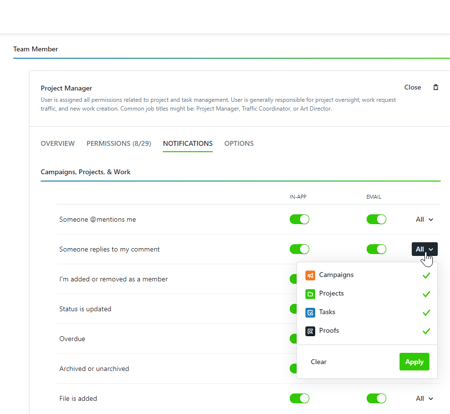Click the black Proofs icon
Image resolution: width=450 pixels, height=414 pixels.
(x=310, y=331)
